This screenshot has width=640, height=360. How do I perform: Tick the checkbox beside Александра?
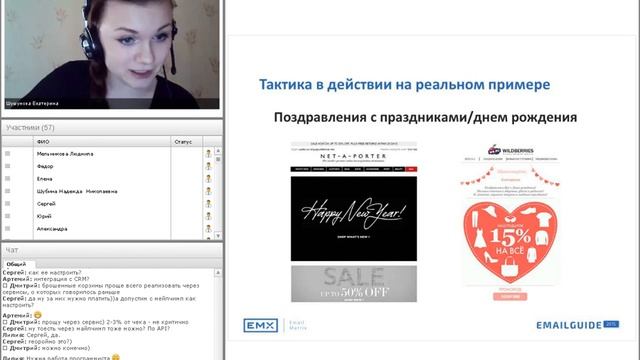click(7, 229)
